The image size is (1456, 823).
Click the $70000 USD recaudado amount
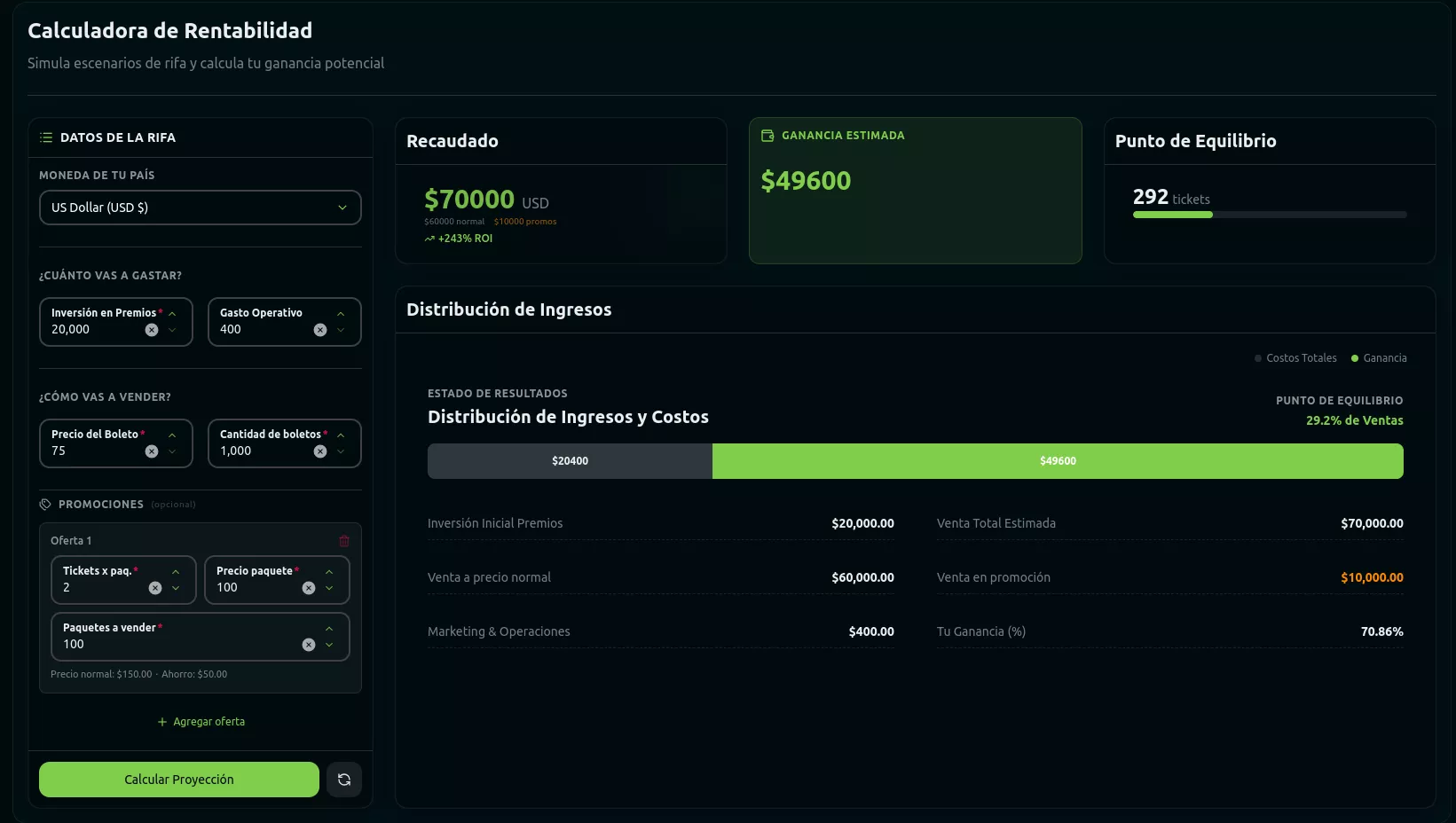486,200
